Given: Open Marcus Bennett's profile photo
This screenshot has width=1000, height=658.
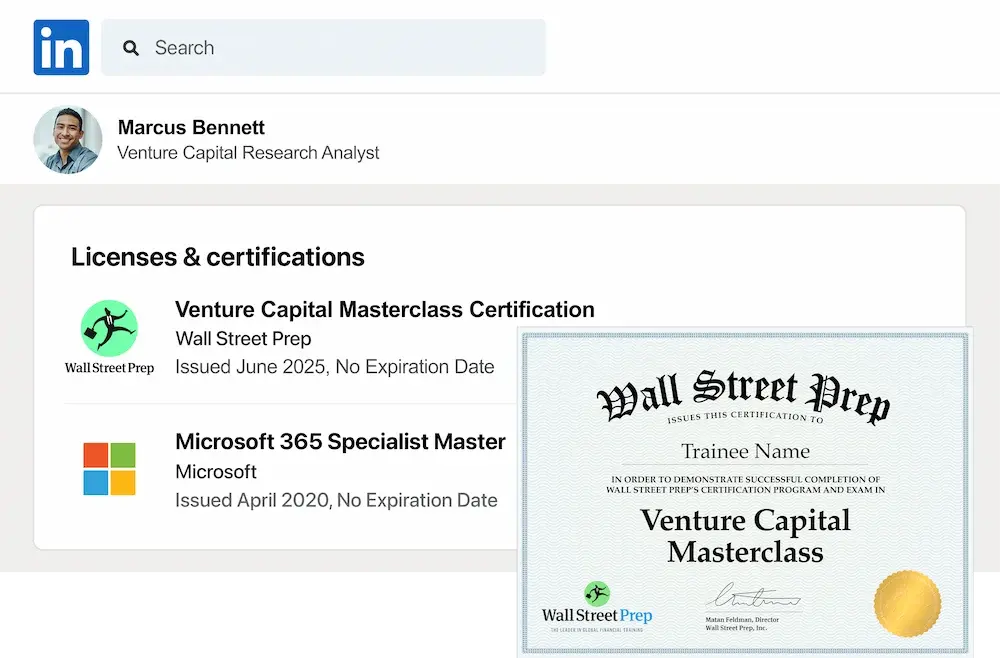Looking at the screenshot, I should (67, 139).
